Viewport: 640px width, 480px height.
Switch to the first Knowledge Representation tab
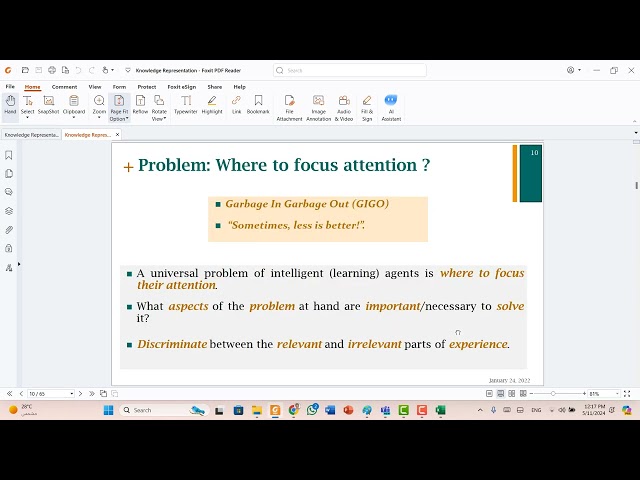tap(31, 135)
